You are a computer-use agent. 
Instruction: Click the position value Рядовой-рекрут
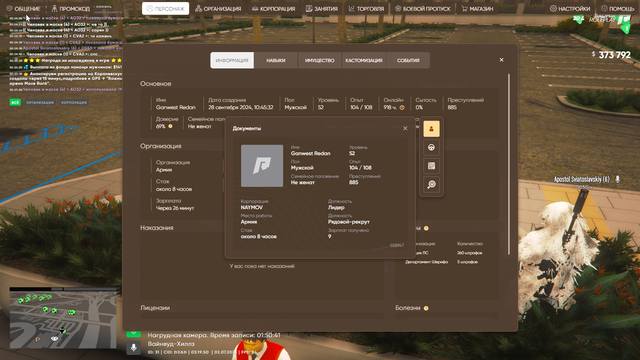349,222
